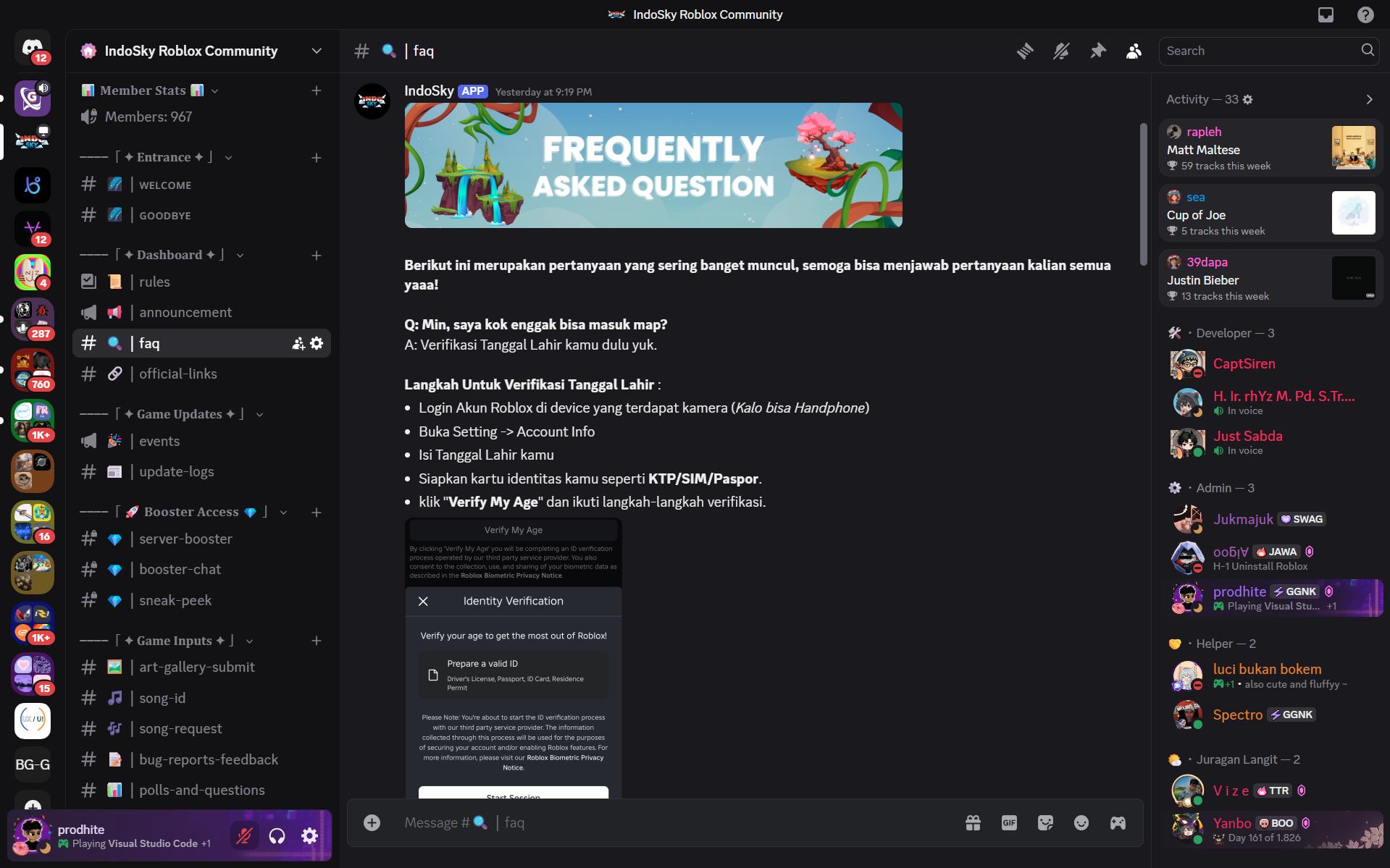Click the plus attachment button in message bar
The image size is (1390, 868).
click(372, 822)
